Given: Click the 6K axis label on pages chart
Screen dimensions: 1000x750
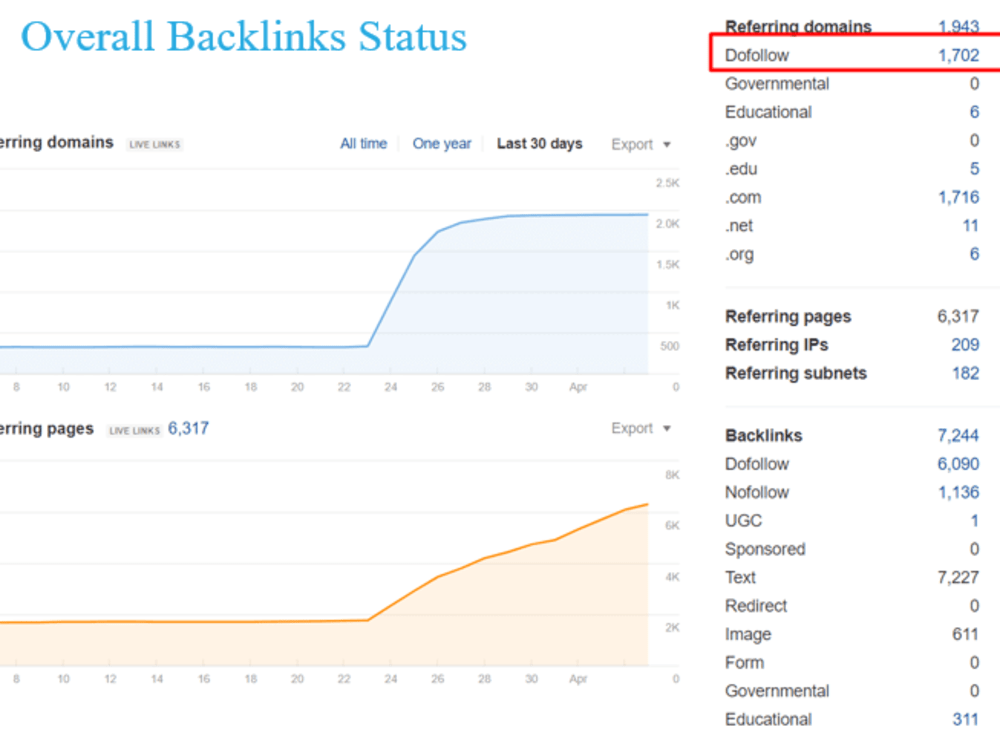Looking at the screenshot, I should [672, 526].
